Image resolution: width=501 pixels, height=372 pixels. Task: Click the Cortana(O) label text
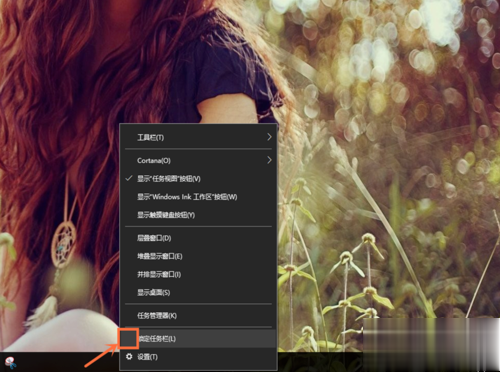click(x=154, y=160)
